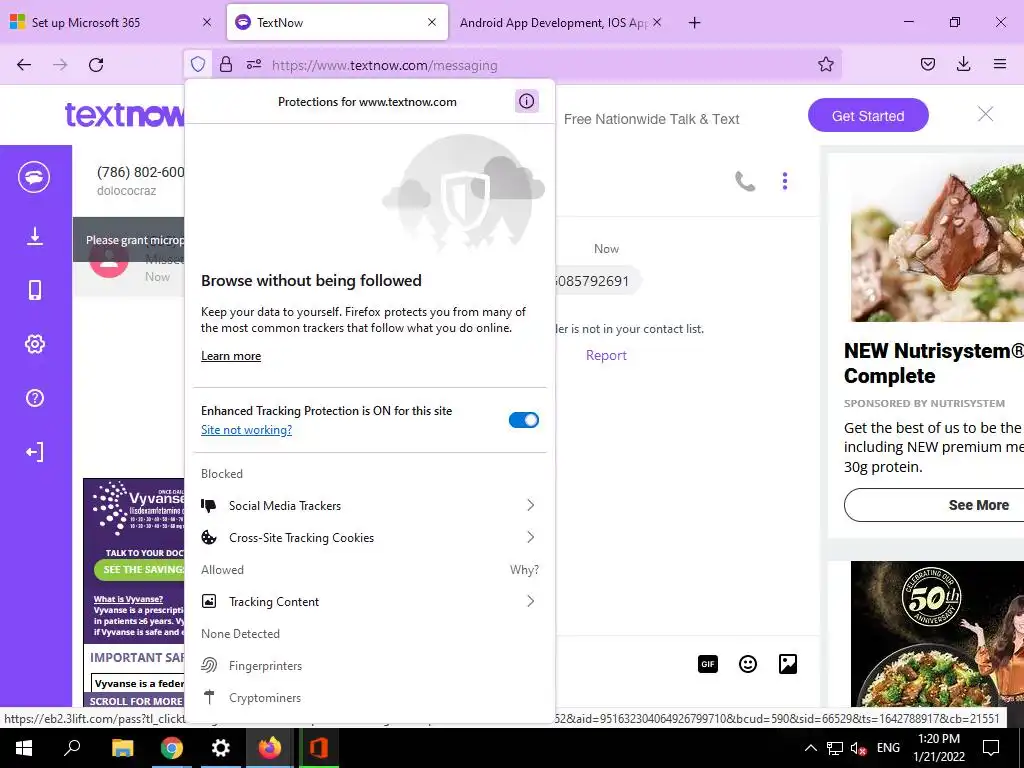Click the shield tracking protection icon
Viewport: 1024px width, 768px height.
[x=198, y=65]
